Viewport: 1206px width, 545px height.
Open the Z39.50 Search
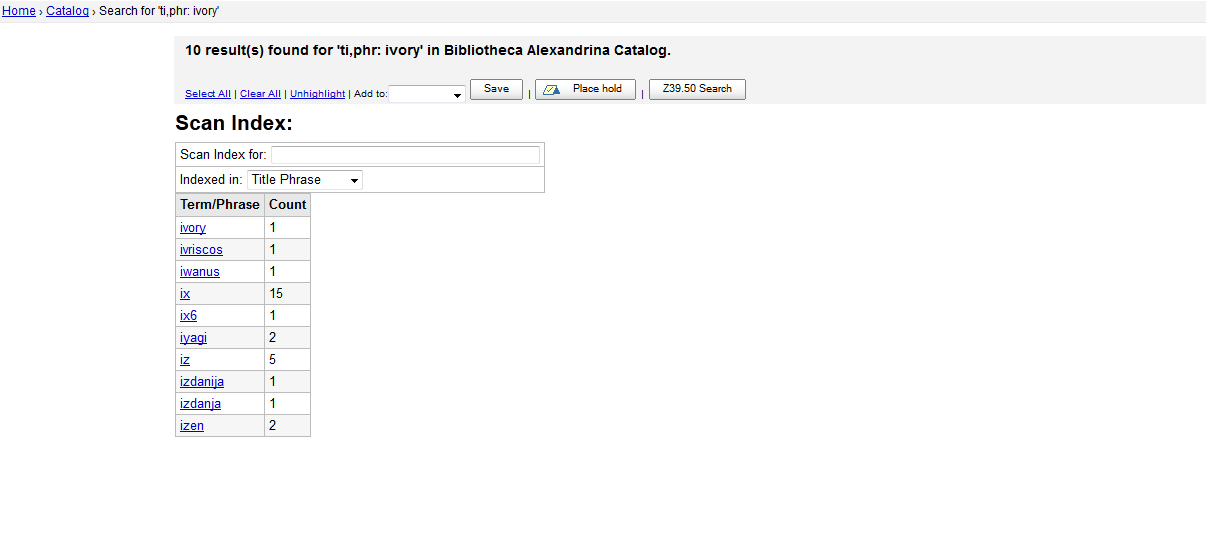697,89
